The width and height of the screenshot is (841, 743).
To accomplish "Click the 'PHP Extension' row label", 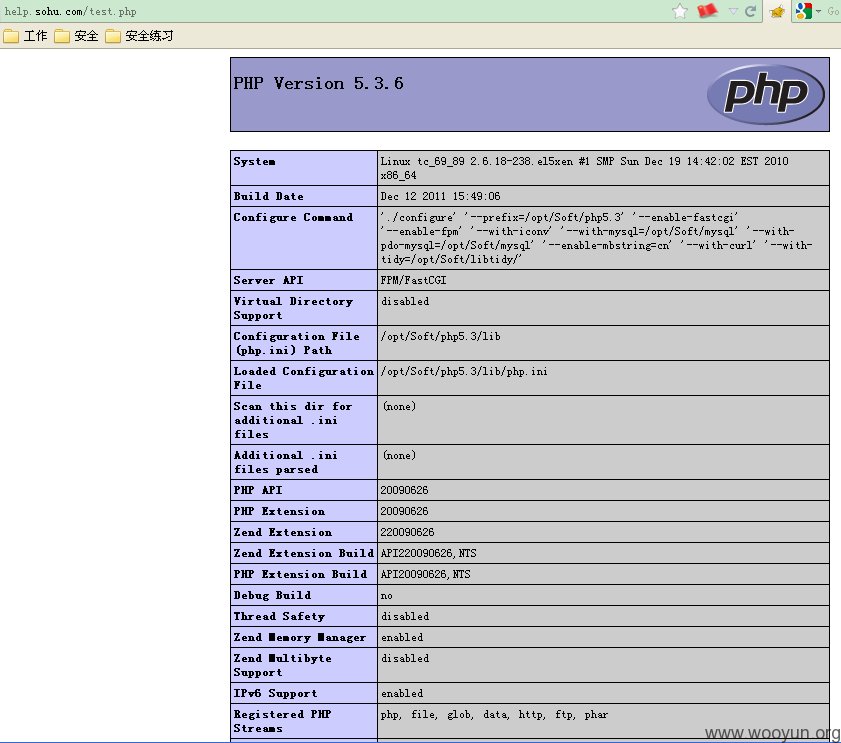I will click(x=279, y=511).
